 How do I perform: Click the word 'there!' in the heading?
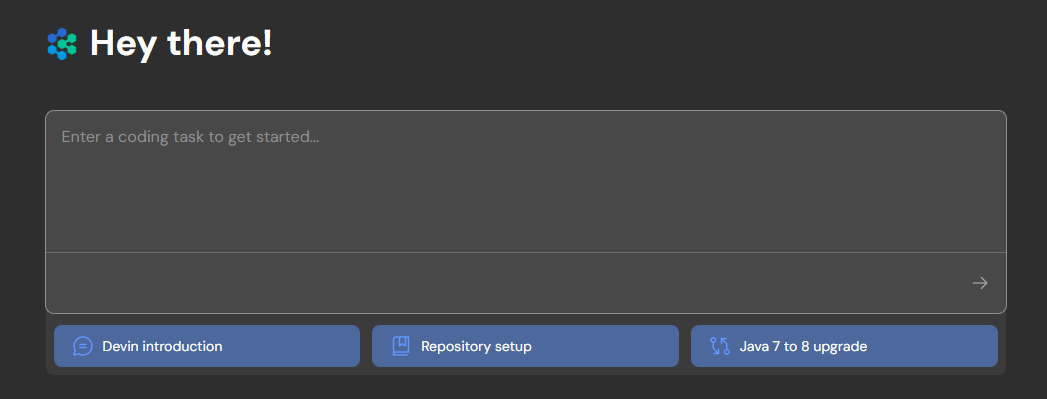pyautogui.click(x=220, y=43)
